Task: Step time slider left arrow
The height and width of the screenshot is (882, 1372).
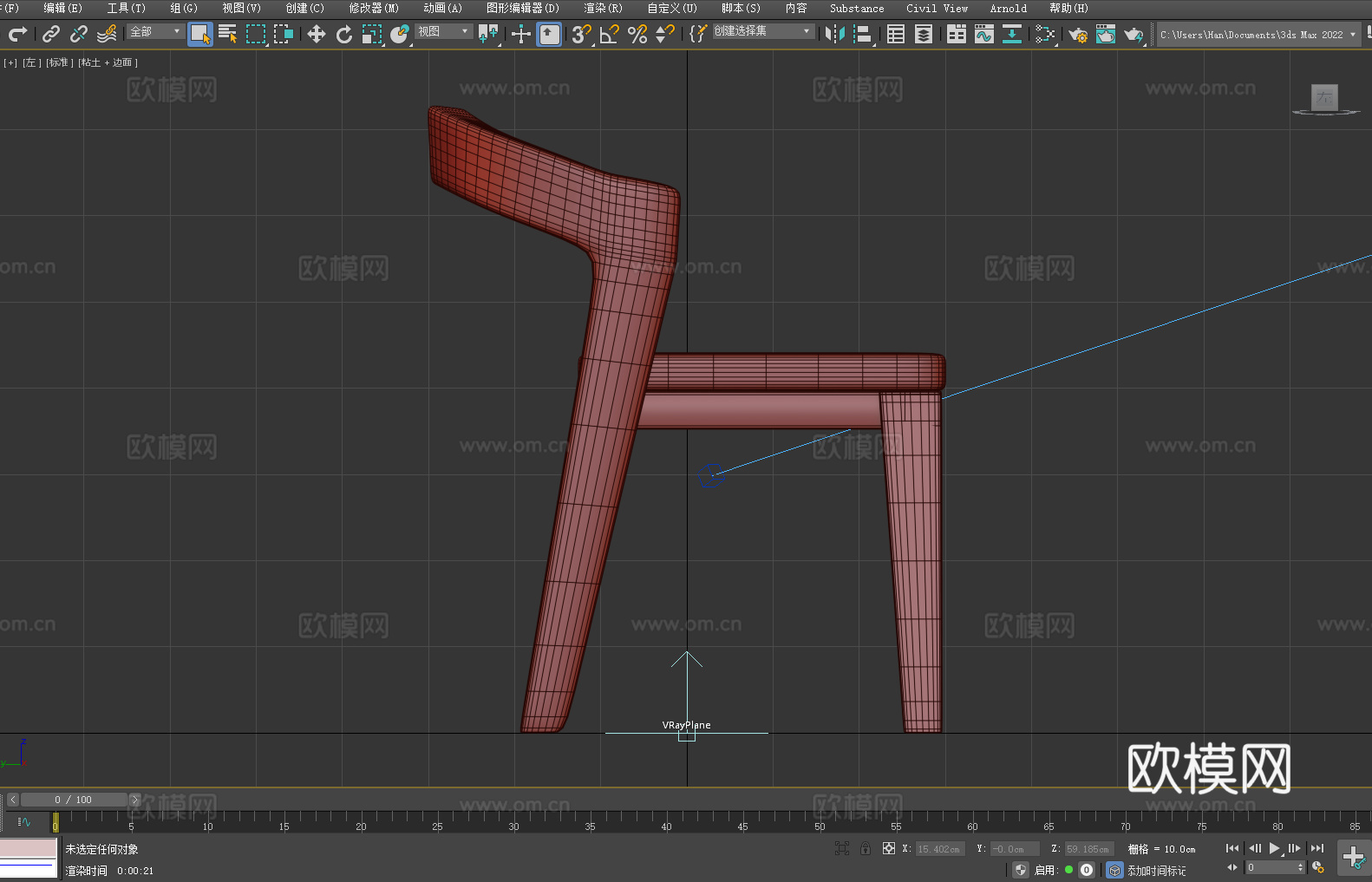Action: pos(12,800)
